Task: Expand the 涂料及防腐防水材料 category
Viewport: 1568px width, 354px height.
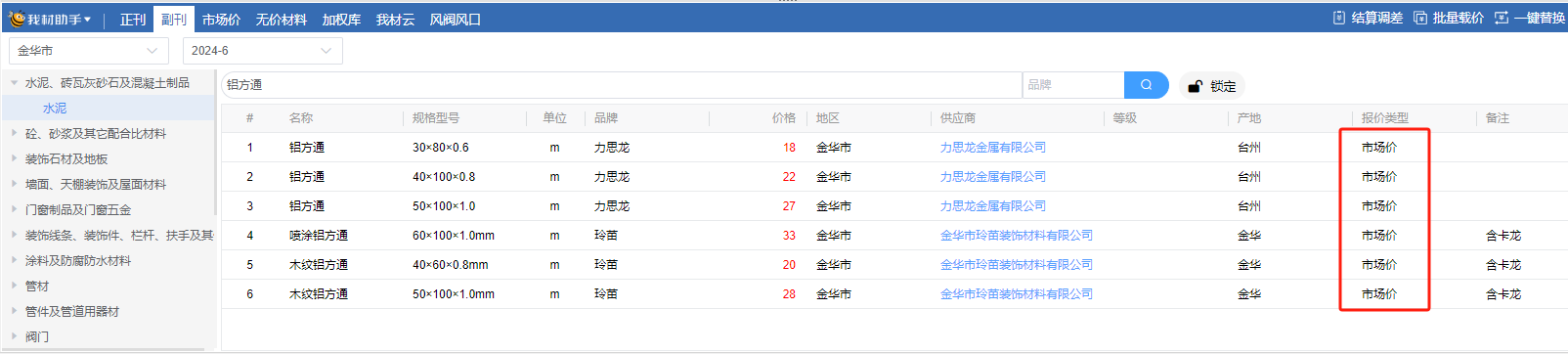Action: 14,261
